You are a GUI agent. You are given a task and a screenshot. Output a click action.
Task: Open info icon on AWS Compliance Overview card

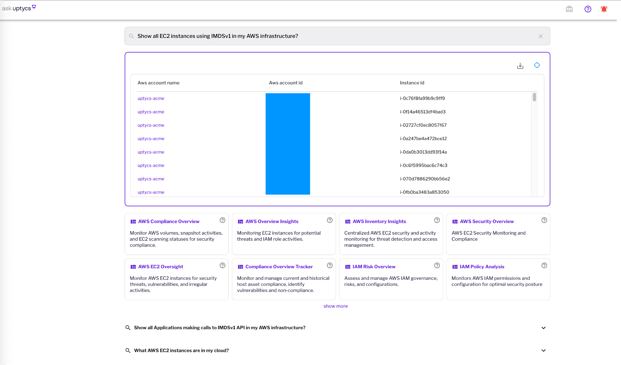click(x=222, y=221)
